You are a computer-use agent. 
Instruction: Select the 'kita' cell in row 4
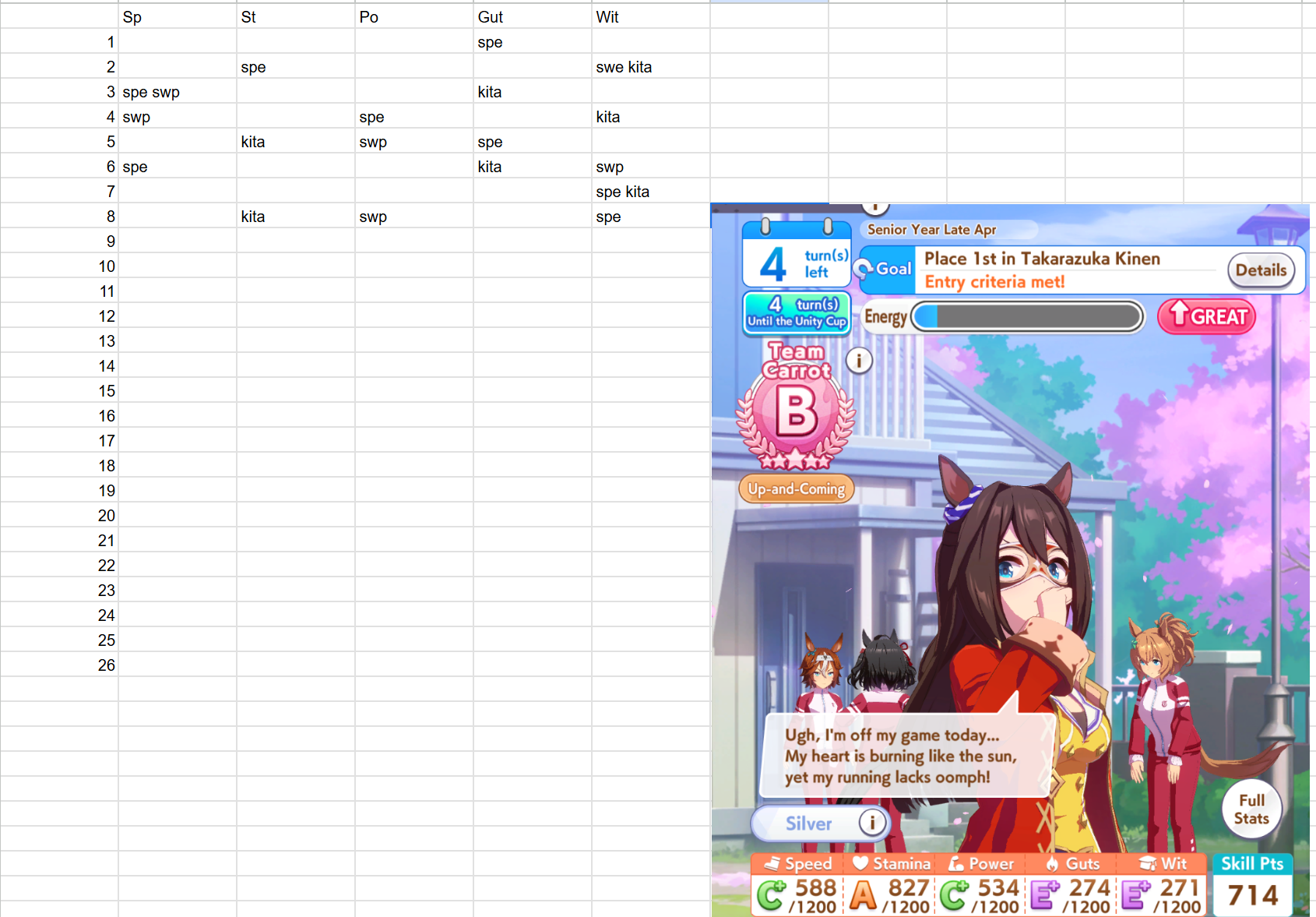[x=651, y=117]
